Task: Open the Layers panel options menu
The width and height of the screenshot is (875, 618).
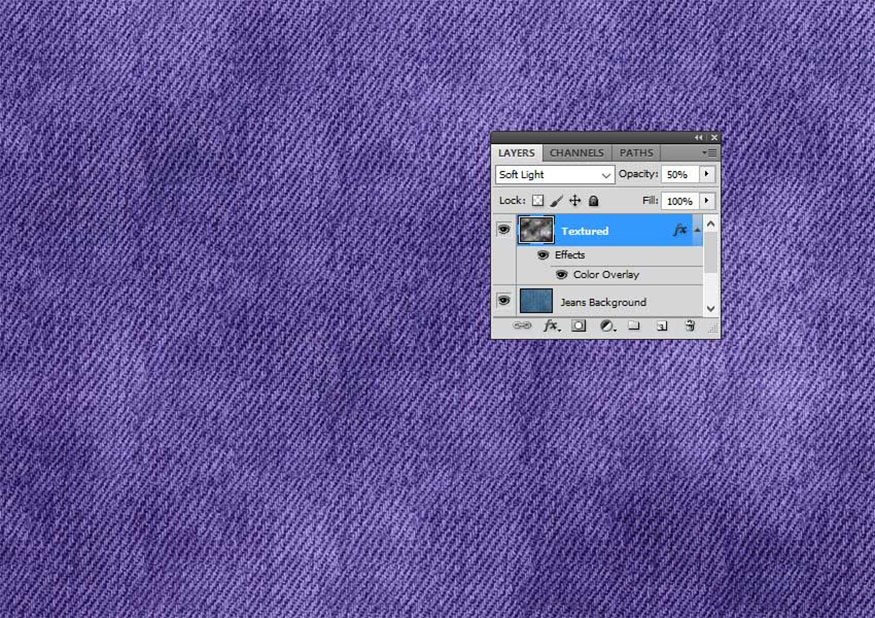Action: (708, 153)
